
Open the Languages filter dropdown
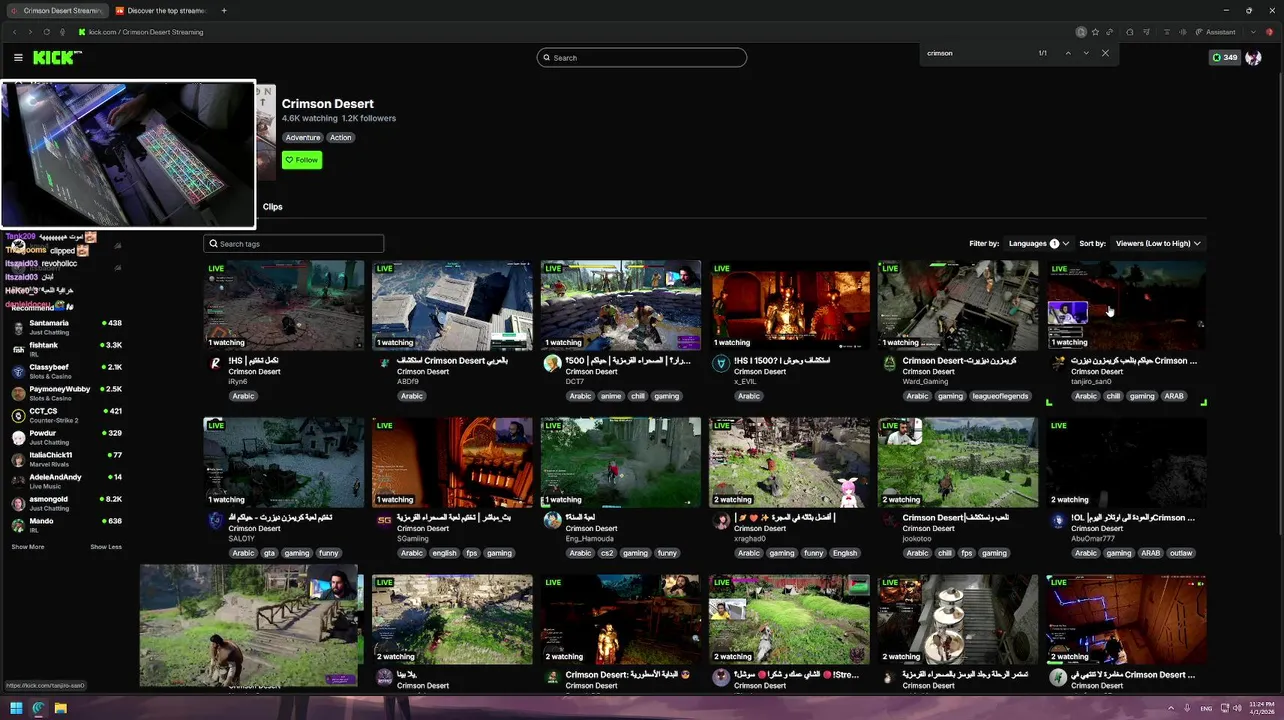[1039, 243]
